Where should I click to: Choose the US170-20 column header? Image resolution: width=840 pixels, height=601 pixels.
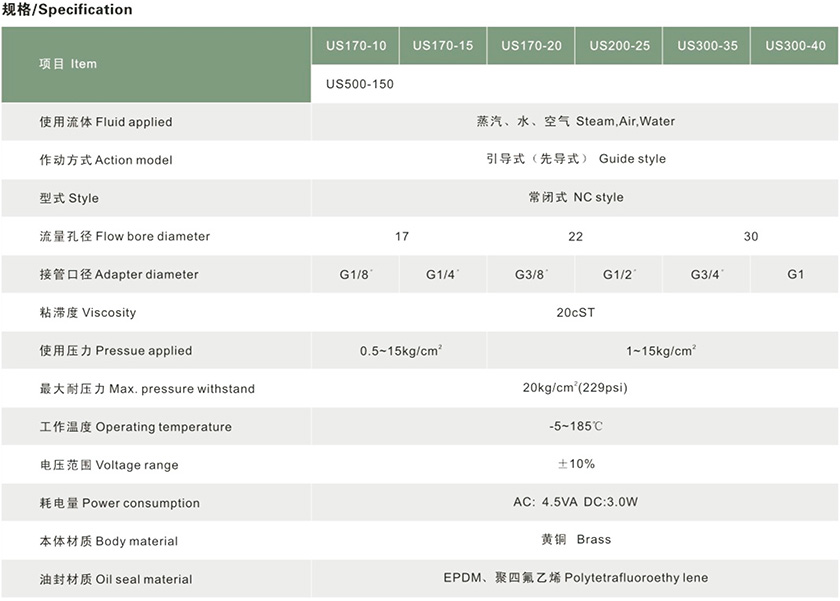tap(531, 46)
